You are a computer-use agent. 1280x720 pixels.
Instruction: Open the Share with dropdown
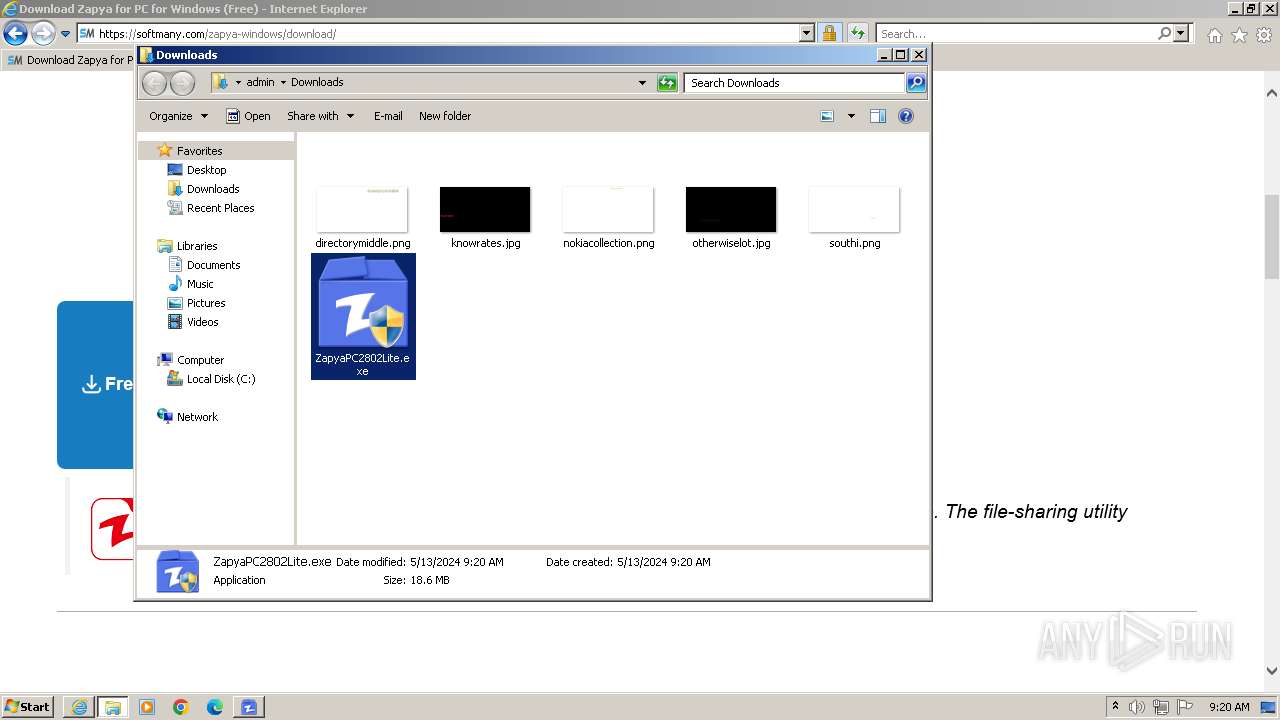[x=320, y=116]
